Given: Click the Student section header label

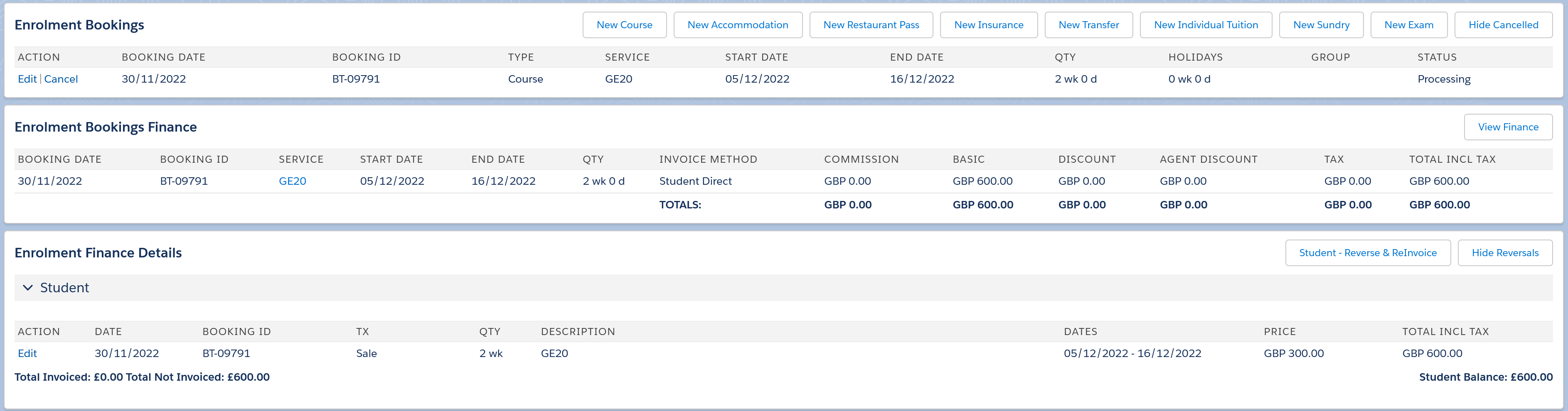Looking at the screenshot, I should (64, 288).
